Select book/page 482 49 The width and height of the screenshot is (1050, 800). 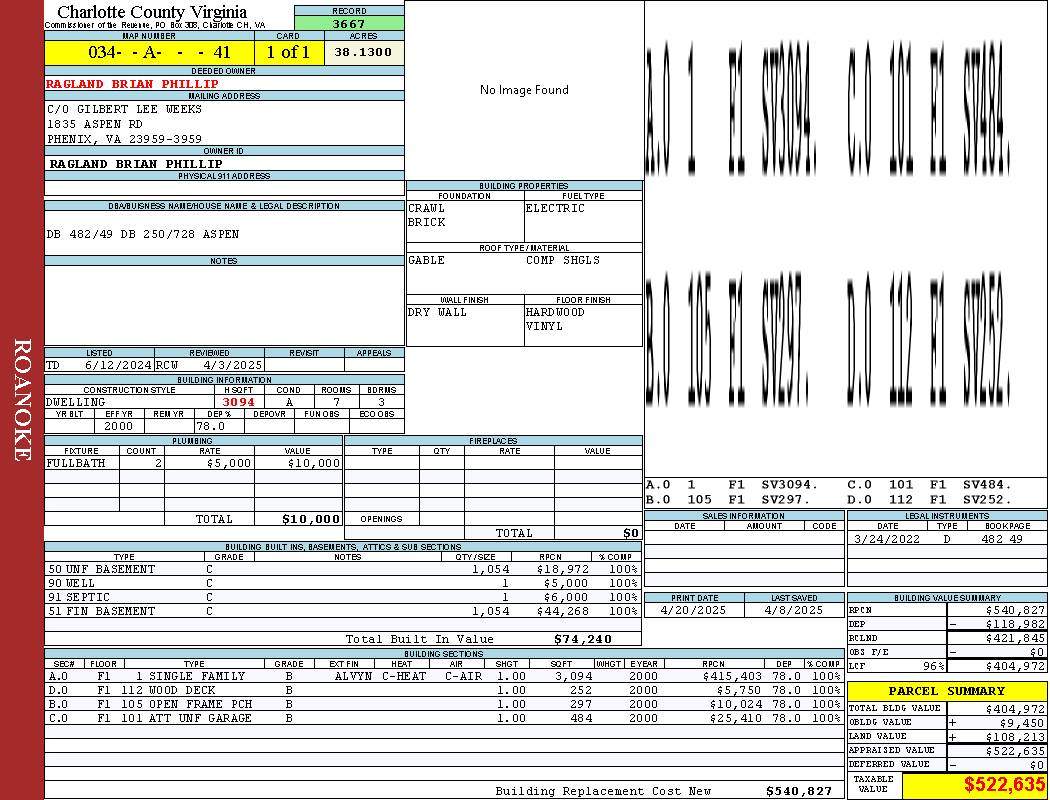[1002, 539]
